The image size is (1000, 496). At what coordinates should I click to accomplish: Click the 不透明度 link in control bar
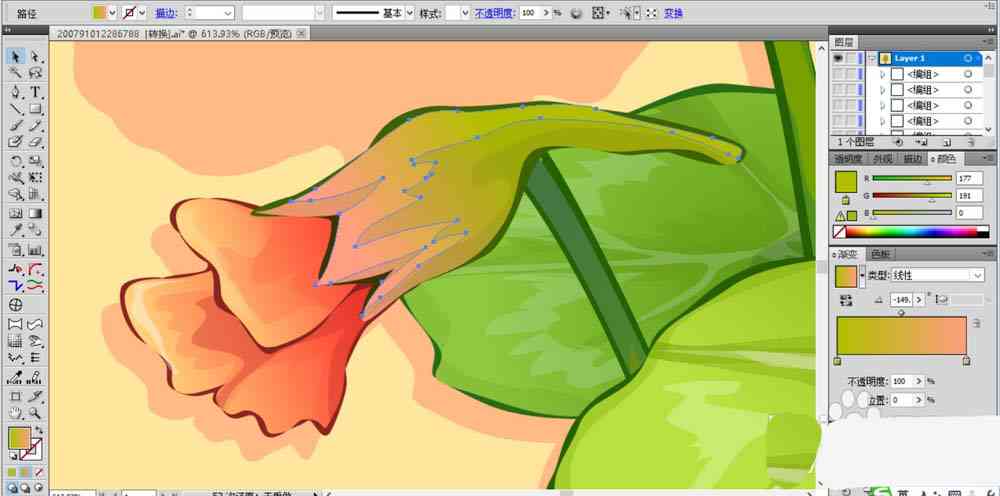tap(495, 13)
